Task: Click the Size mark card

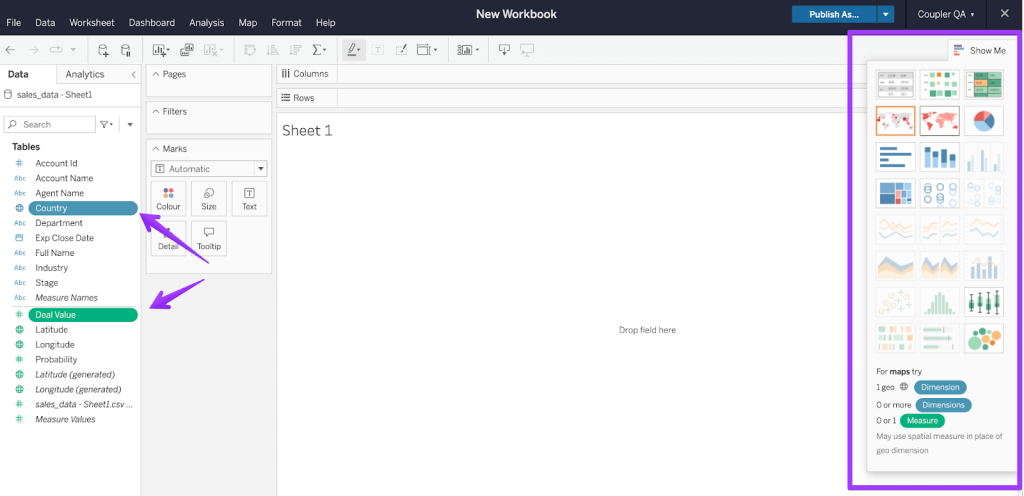Action: (209, 199)
